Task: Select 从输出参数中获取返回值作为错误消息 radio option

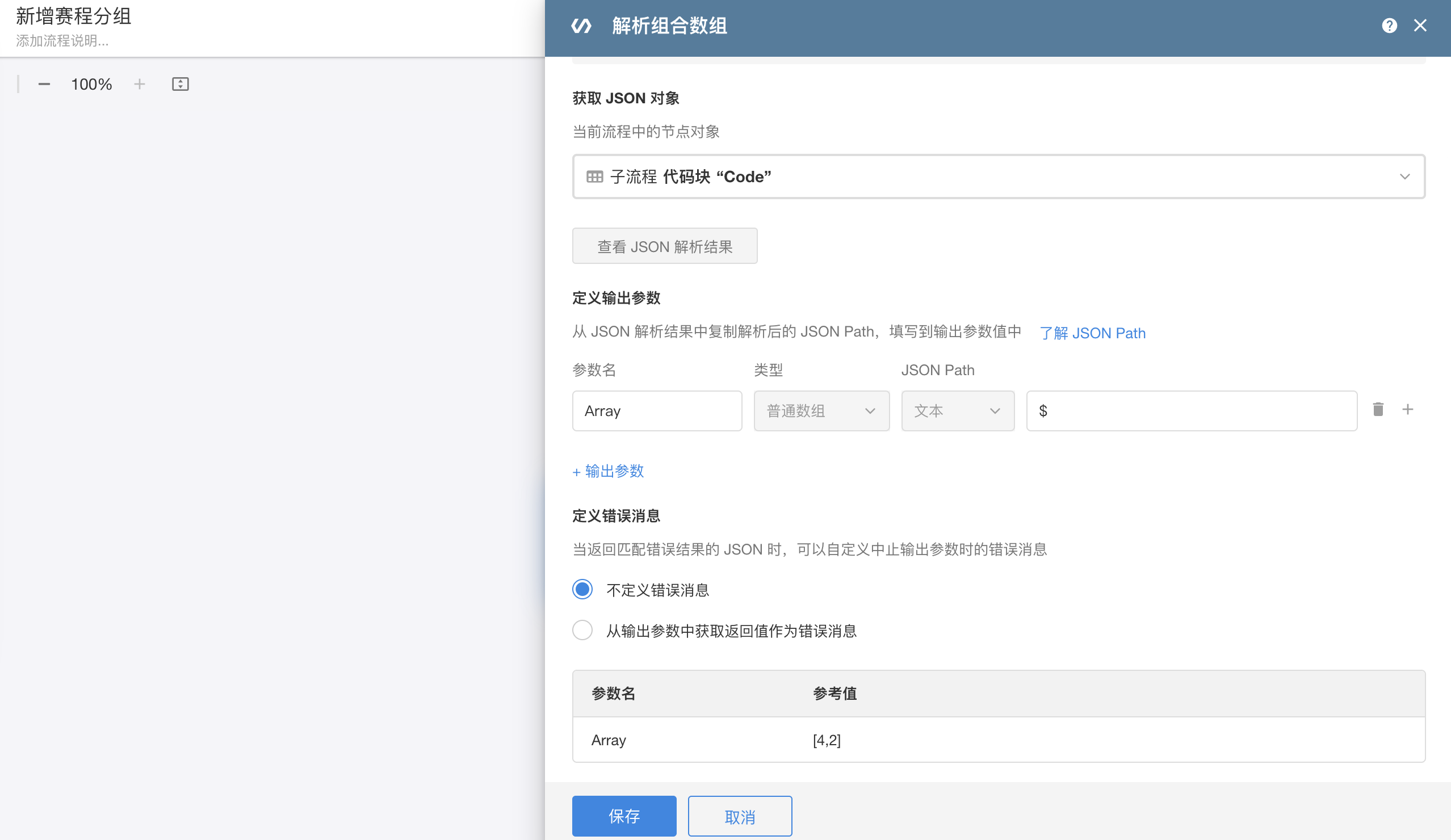Action: 582,630
